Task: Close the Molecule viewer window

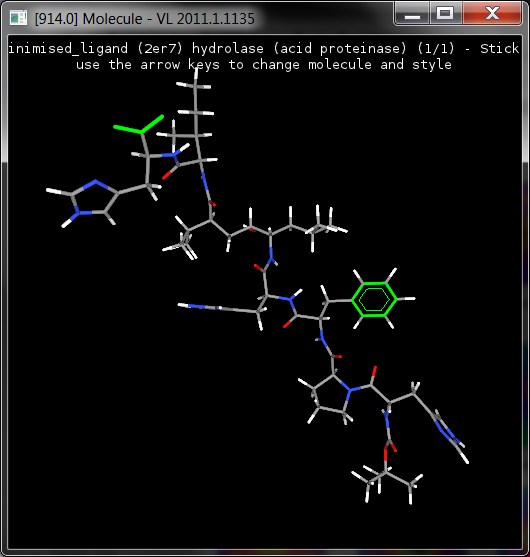Action: tap(492, 13)
